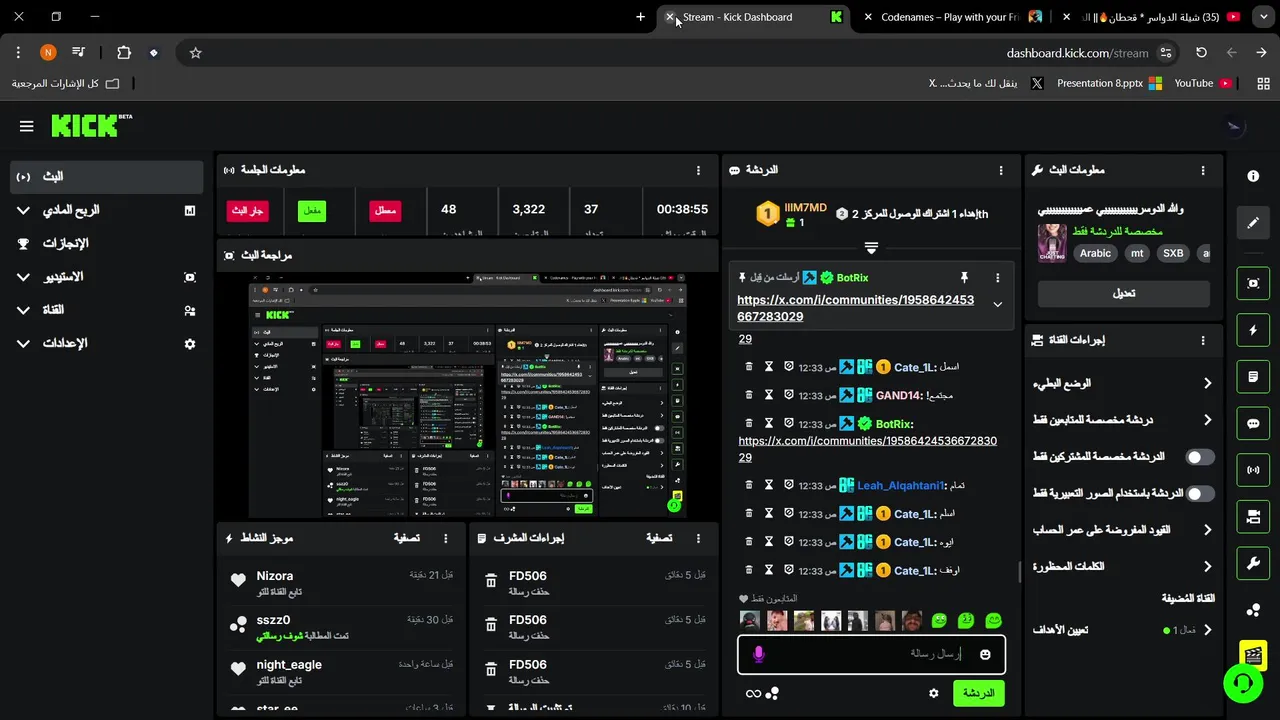The image size is (1280, 720).
Task: Click the heart icon next to Nizora
Action: 238,580
